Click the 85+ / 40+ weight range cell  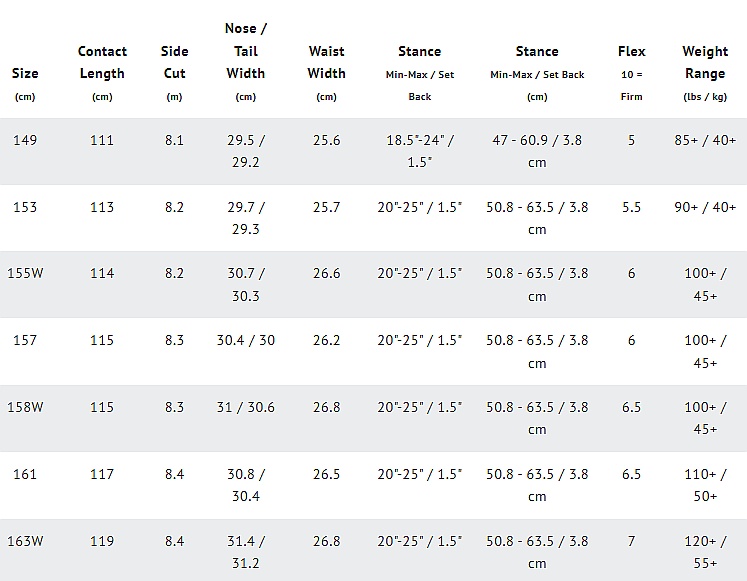pos(705,140)
